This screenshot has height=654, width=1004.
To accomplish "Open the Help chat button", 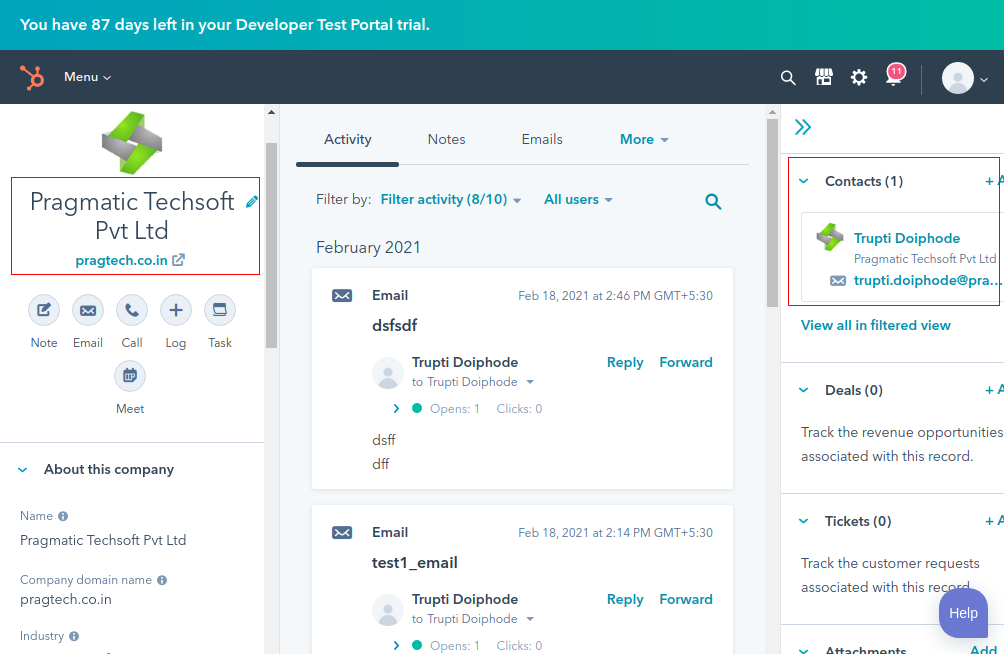I will 963,613.
